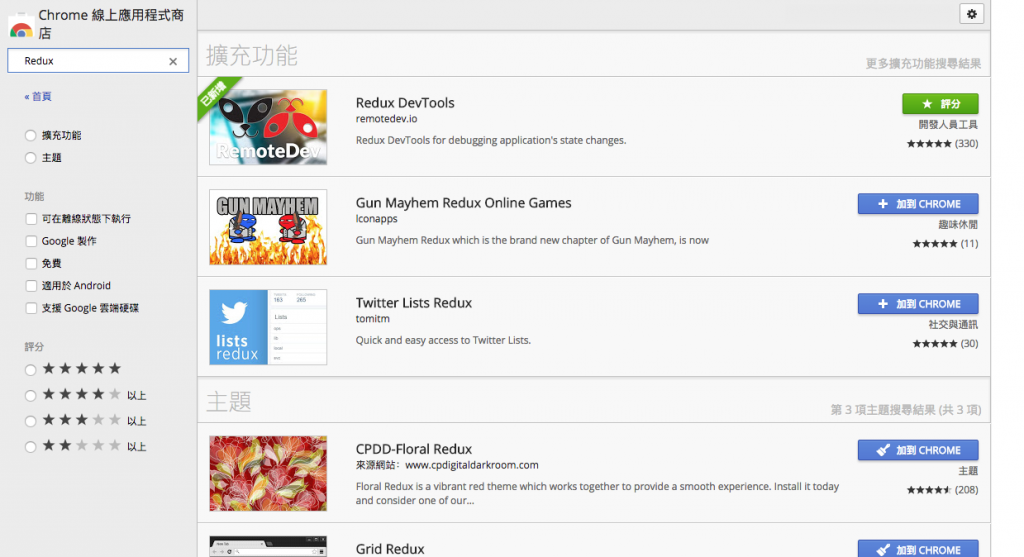This screenshot has height=557, width=1024.
Task: Check 適用於 Android filter
Action: 31,285
